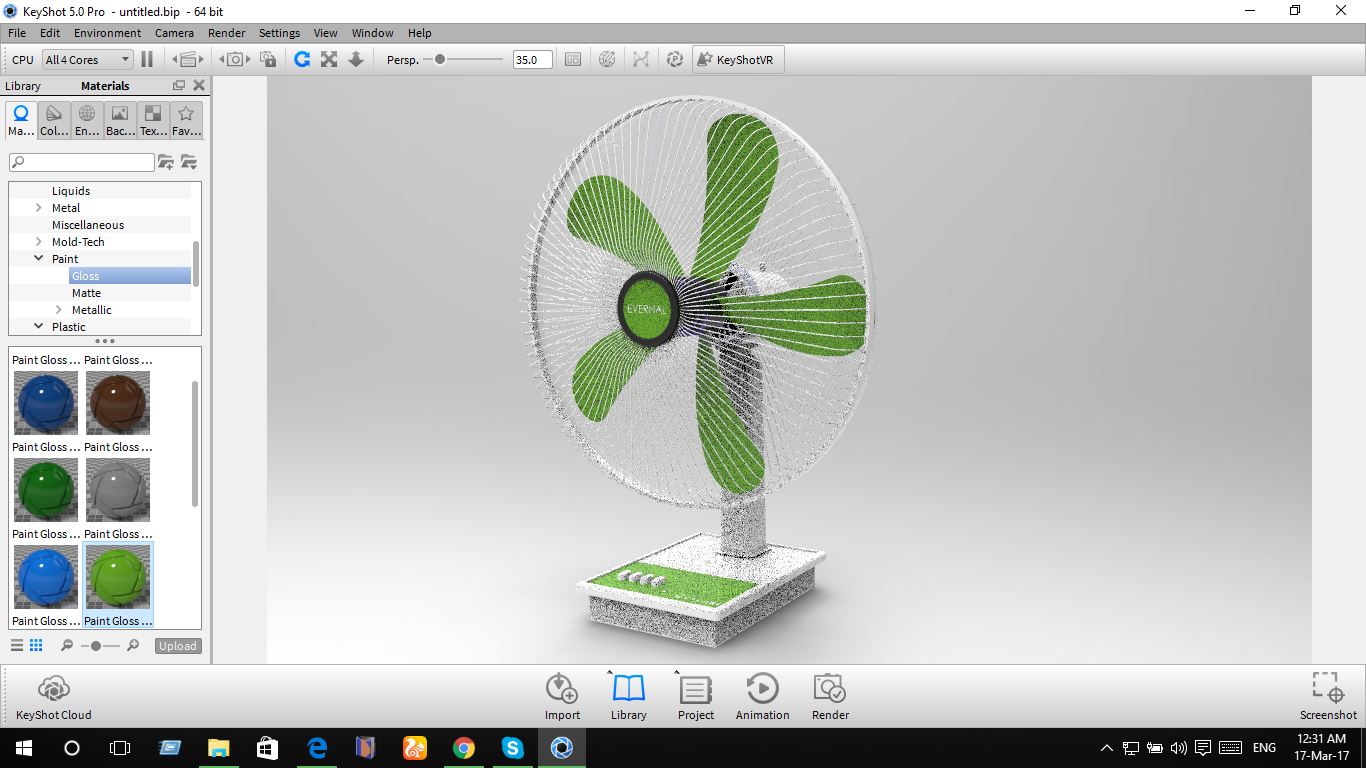Toggle the Library panel from bottom toolbar
The image size is (1366, 768).
629,697
